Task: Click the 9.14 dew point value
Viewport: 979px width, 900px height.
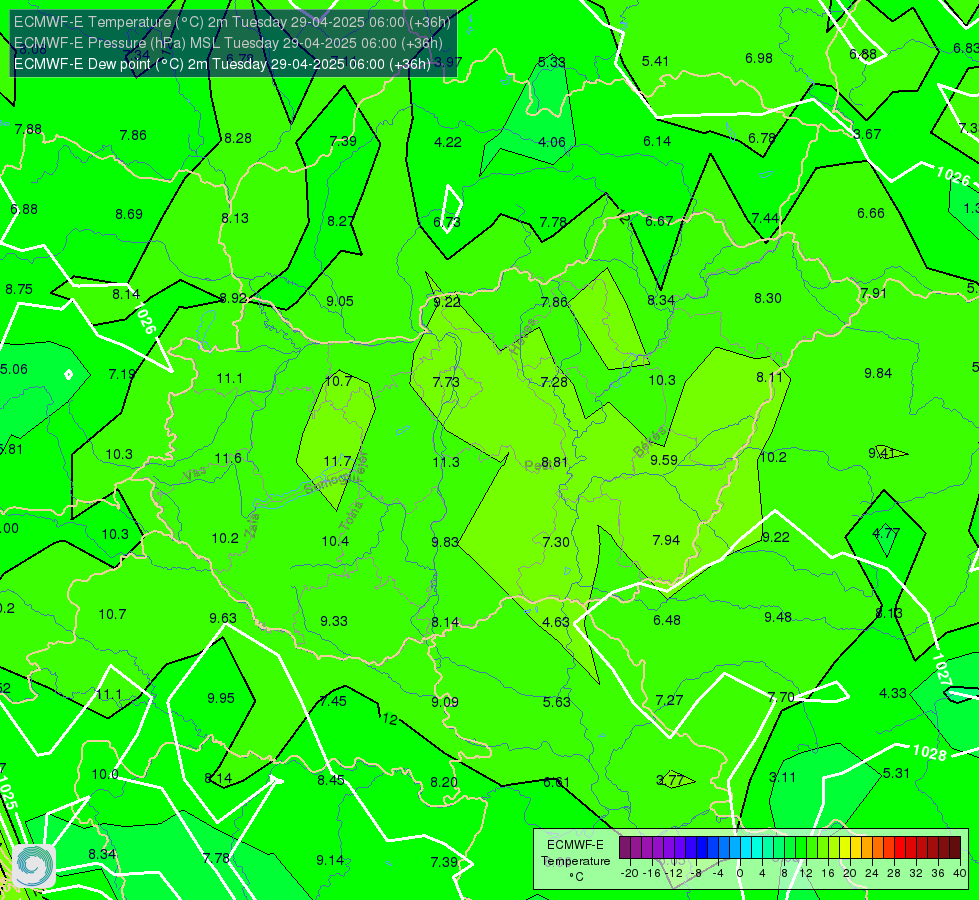Action: point(330,861)
